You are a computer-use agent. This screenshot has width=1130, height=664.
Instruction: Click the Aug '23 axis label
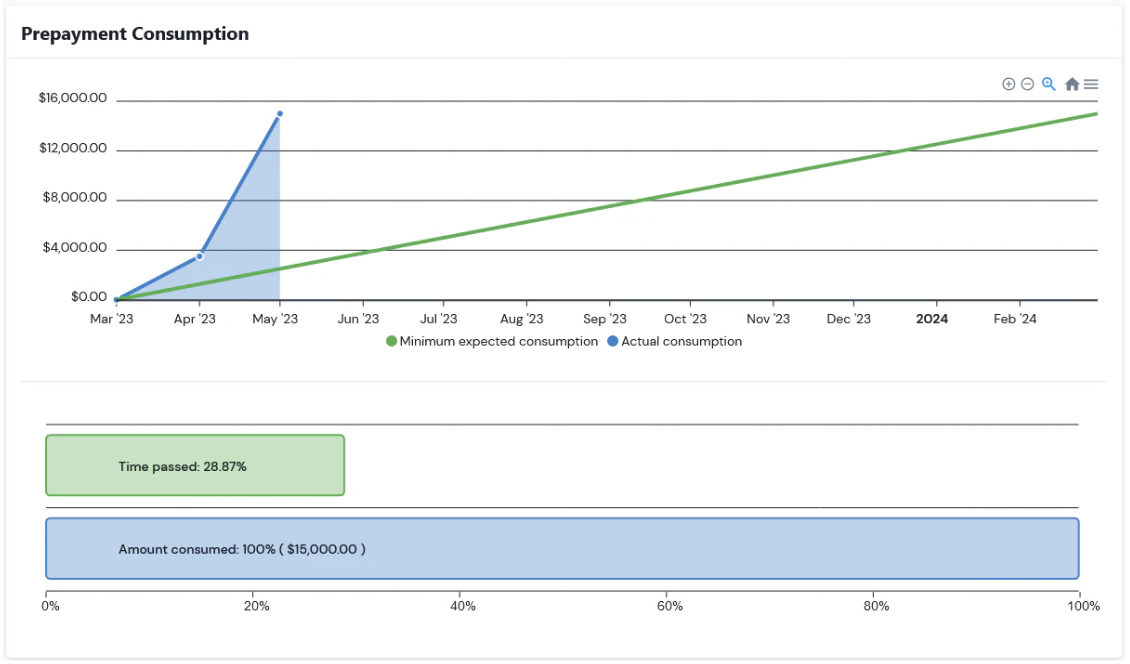coord(522,319)
